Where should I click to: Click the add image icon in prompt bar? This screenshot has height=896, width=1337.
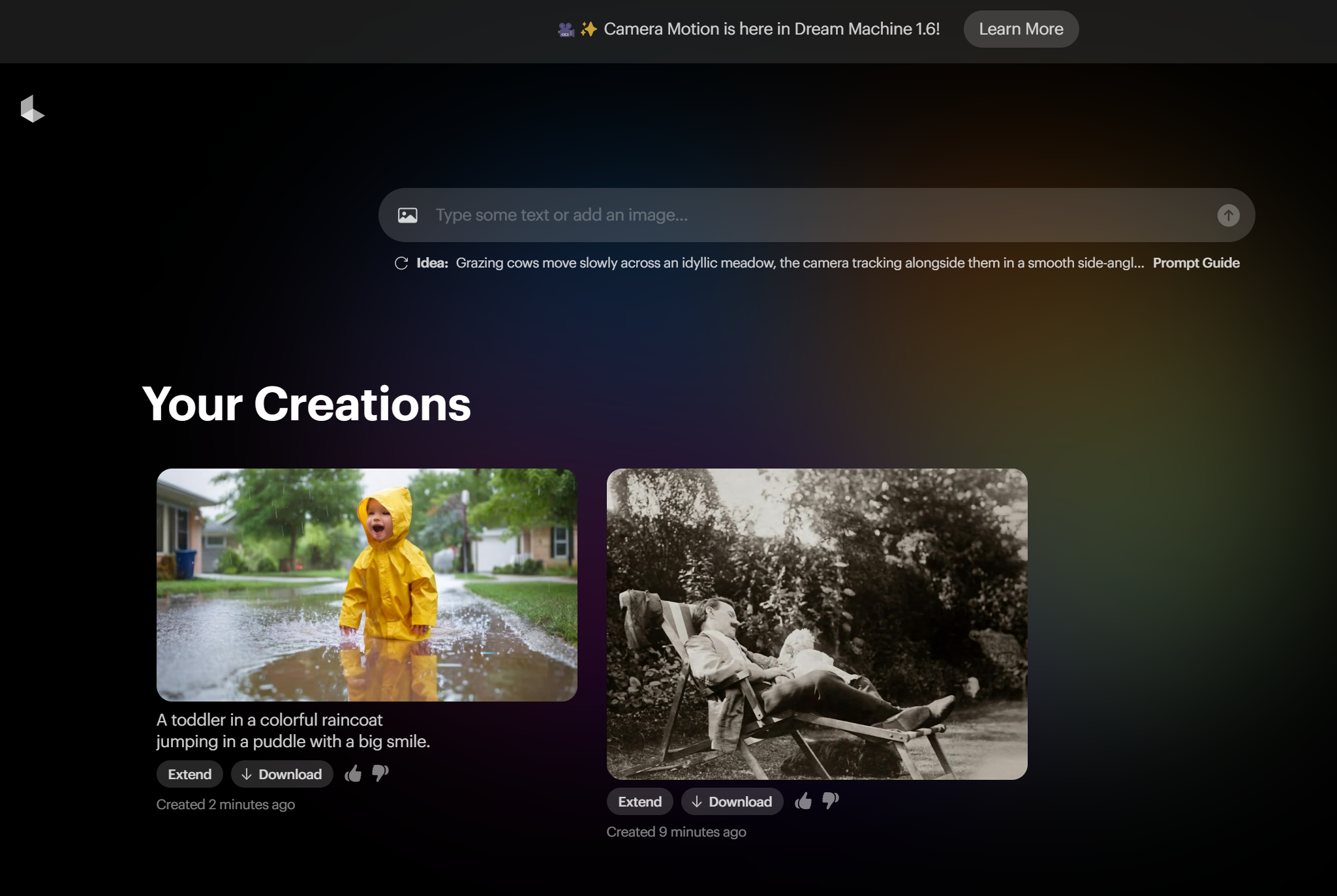408,215
